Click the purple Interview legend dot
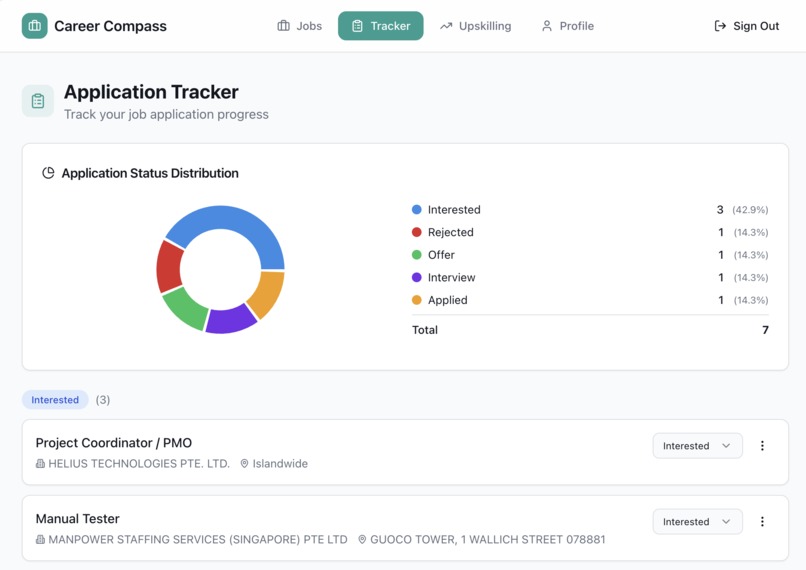 click(417, 277)
